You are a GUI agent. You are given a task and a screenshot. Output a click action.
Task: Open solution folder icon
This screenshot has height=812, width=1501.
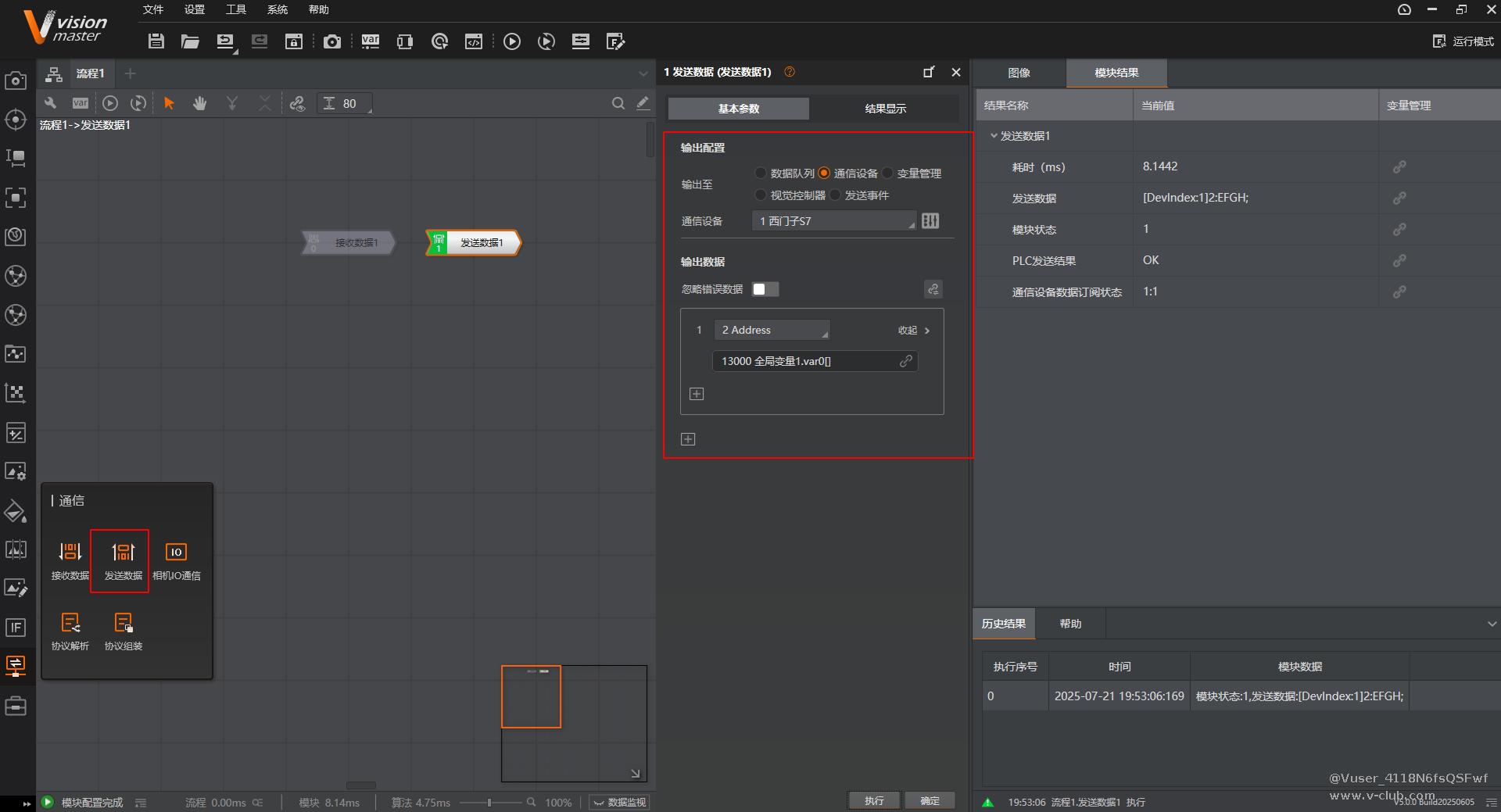[190, 41]
